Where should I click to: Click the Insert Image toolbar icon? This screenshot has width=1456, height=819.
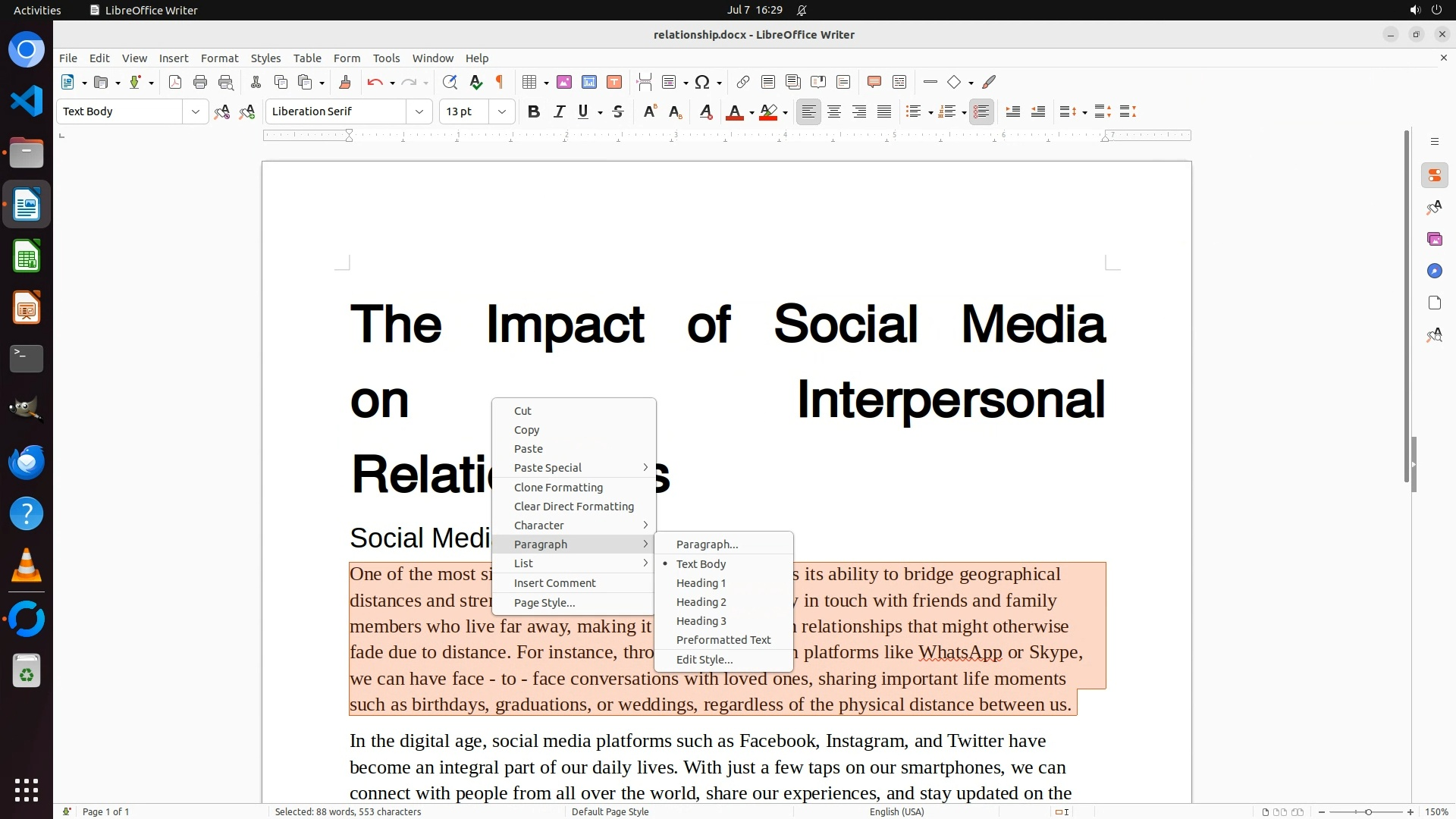click(564, 82)
